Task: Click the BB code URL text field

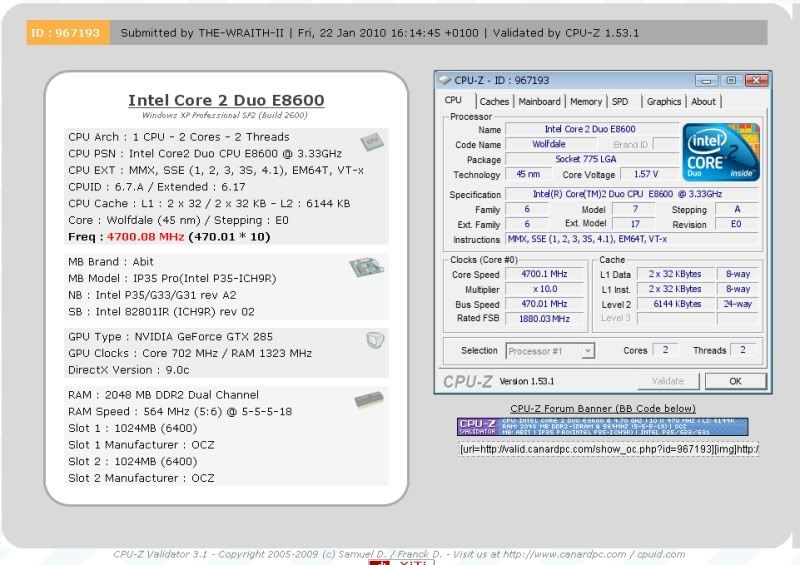Action: pyautogui.click(x=609, y=449)
